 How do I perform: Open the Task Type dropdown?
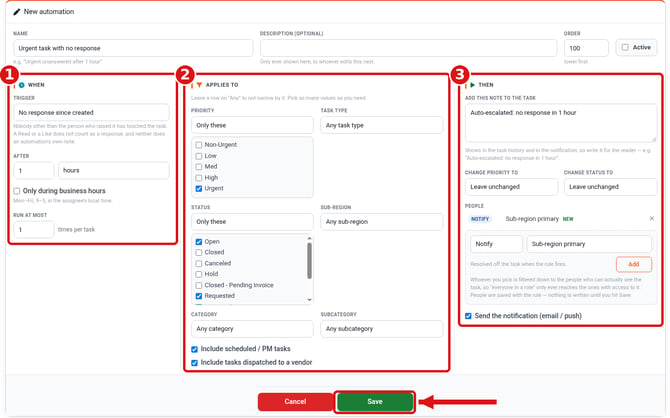tap(382, 125)
